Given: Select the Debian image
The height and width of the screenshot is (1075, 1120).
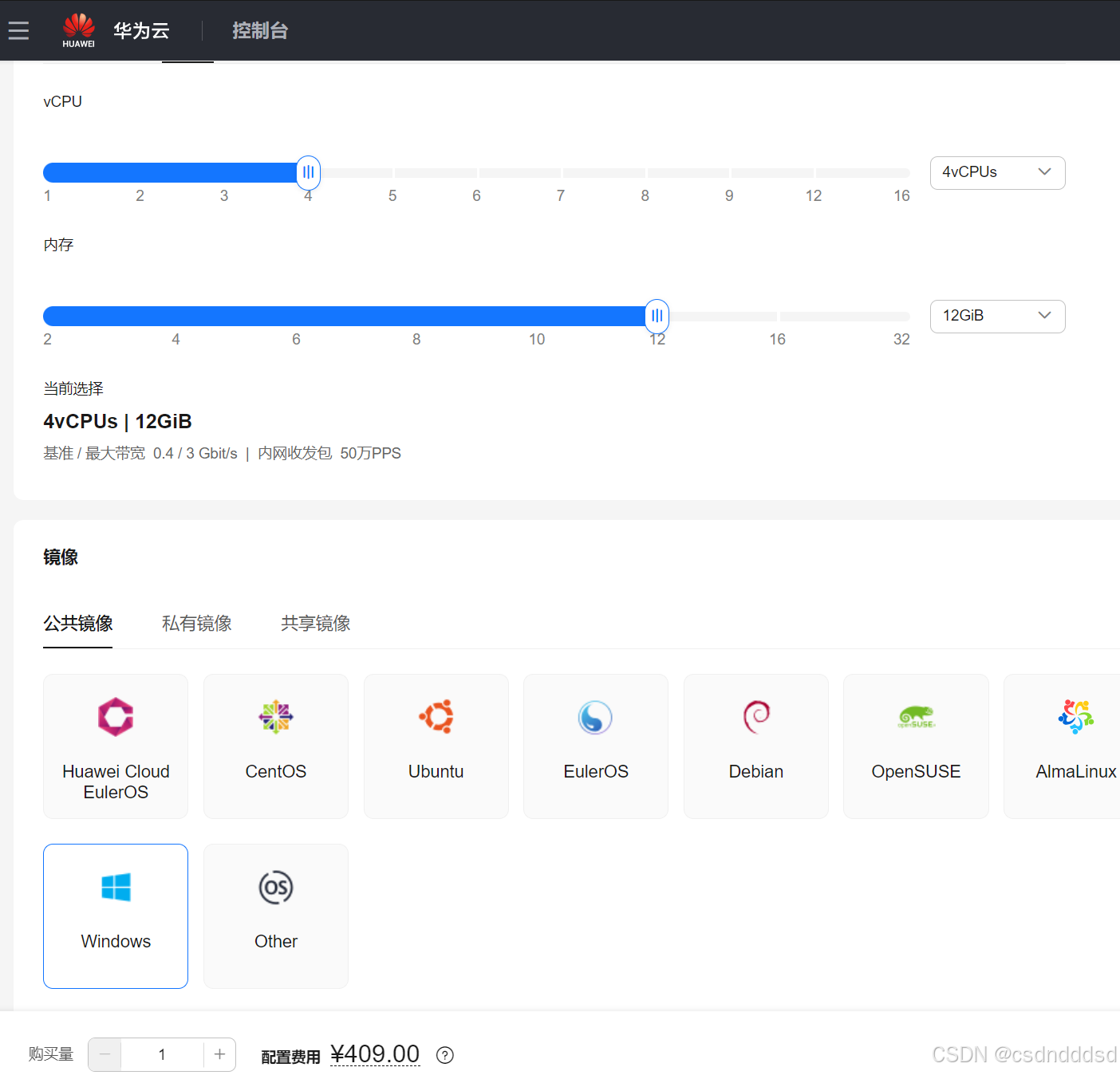Looking at the screenshot, I should click(756, 746).
